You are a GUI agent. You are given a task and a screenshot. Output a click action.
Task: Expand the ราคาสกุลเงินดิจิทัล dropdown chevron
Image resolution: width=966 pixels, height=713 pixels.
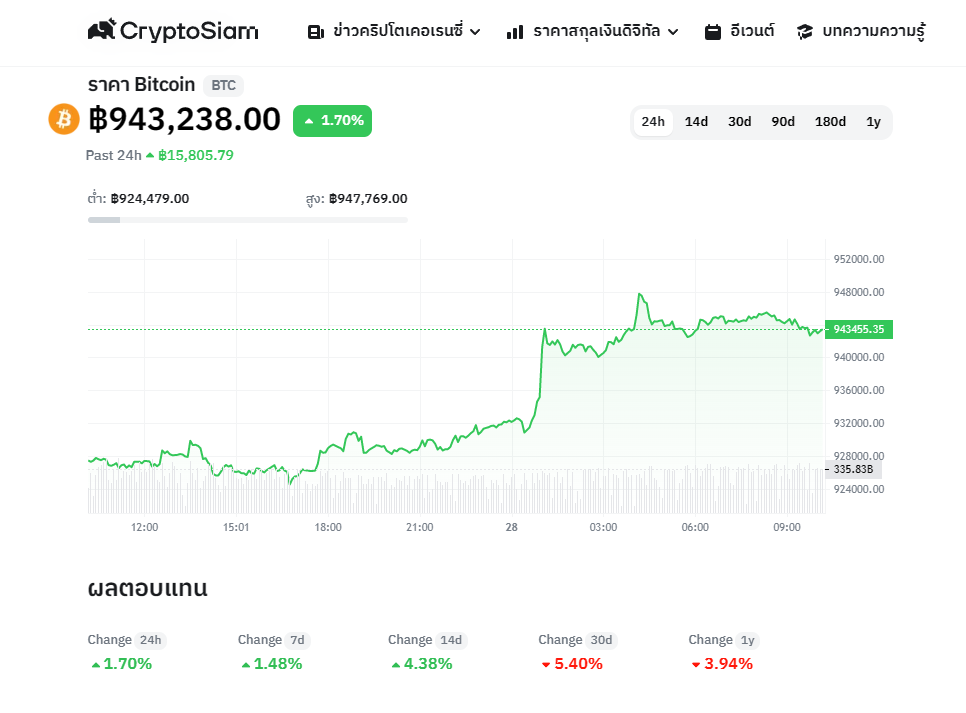click(x=673, y=32)
